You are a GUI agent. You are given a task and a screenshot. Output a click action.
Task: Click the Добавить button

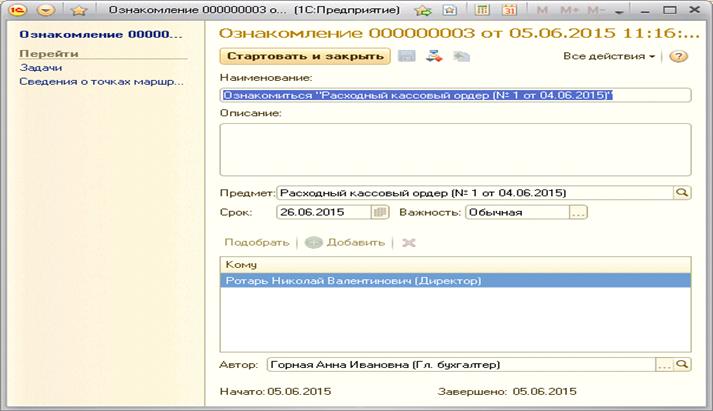(x=345, y=242)
